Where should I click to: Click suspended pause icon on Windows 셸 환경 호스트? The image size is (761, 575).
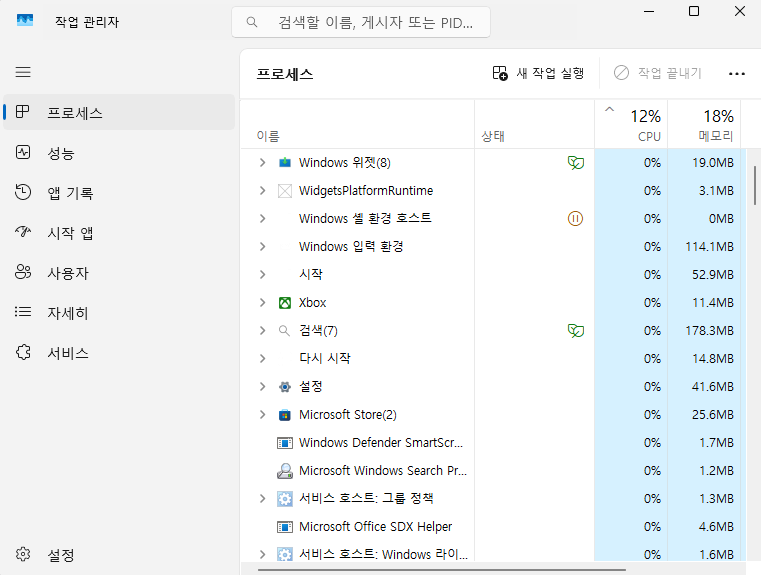(x=575, y=218)
